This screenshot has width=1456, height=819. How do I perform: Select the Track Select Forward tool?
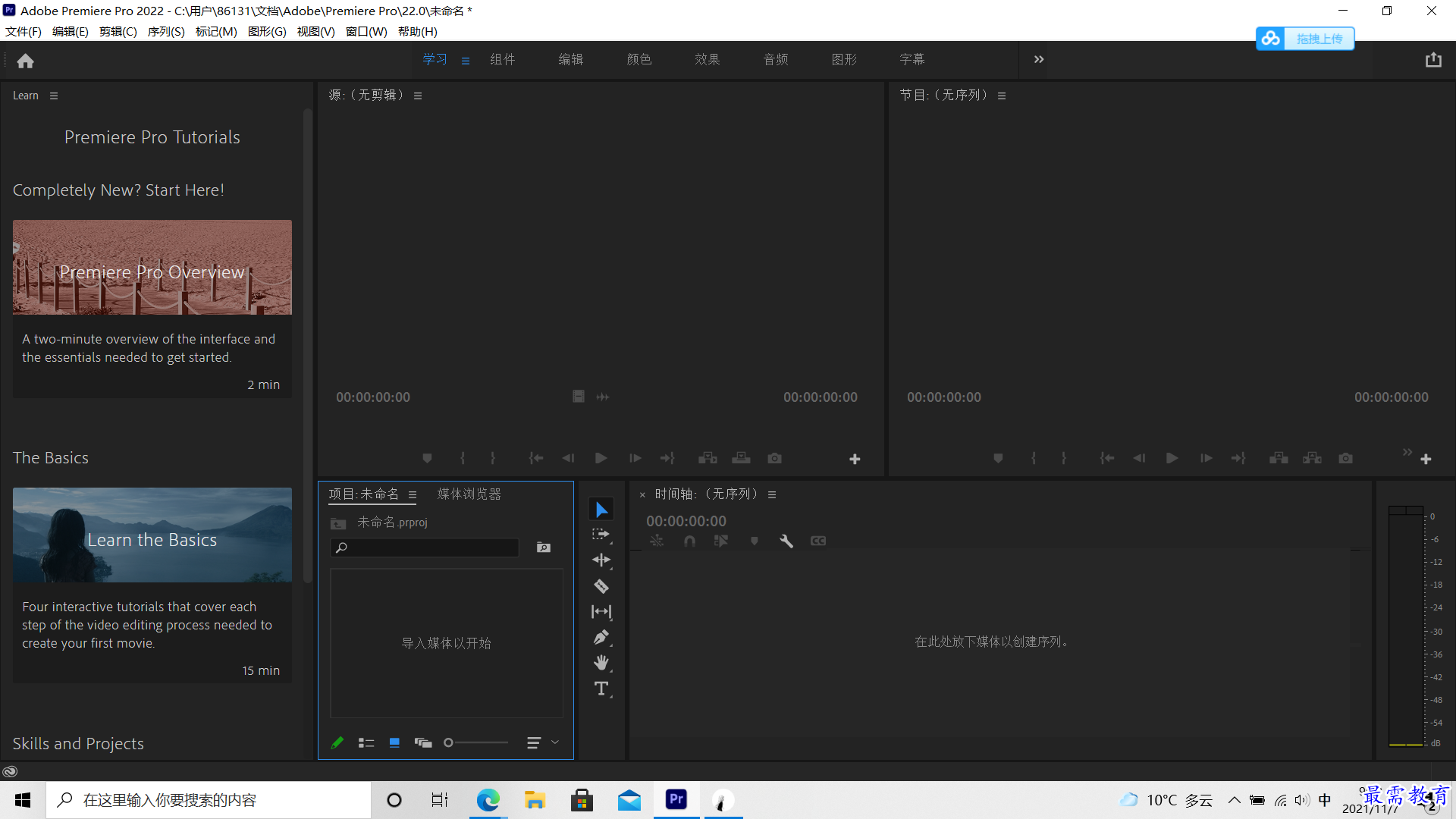[x=601, y=535]
